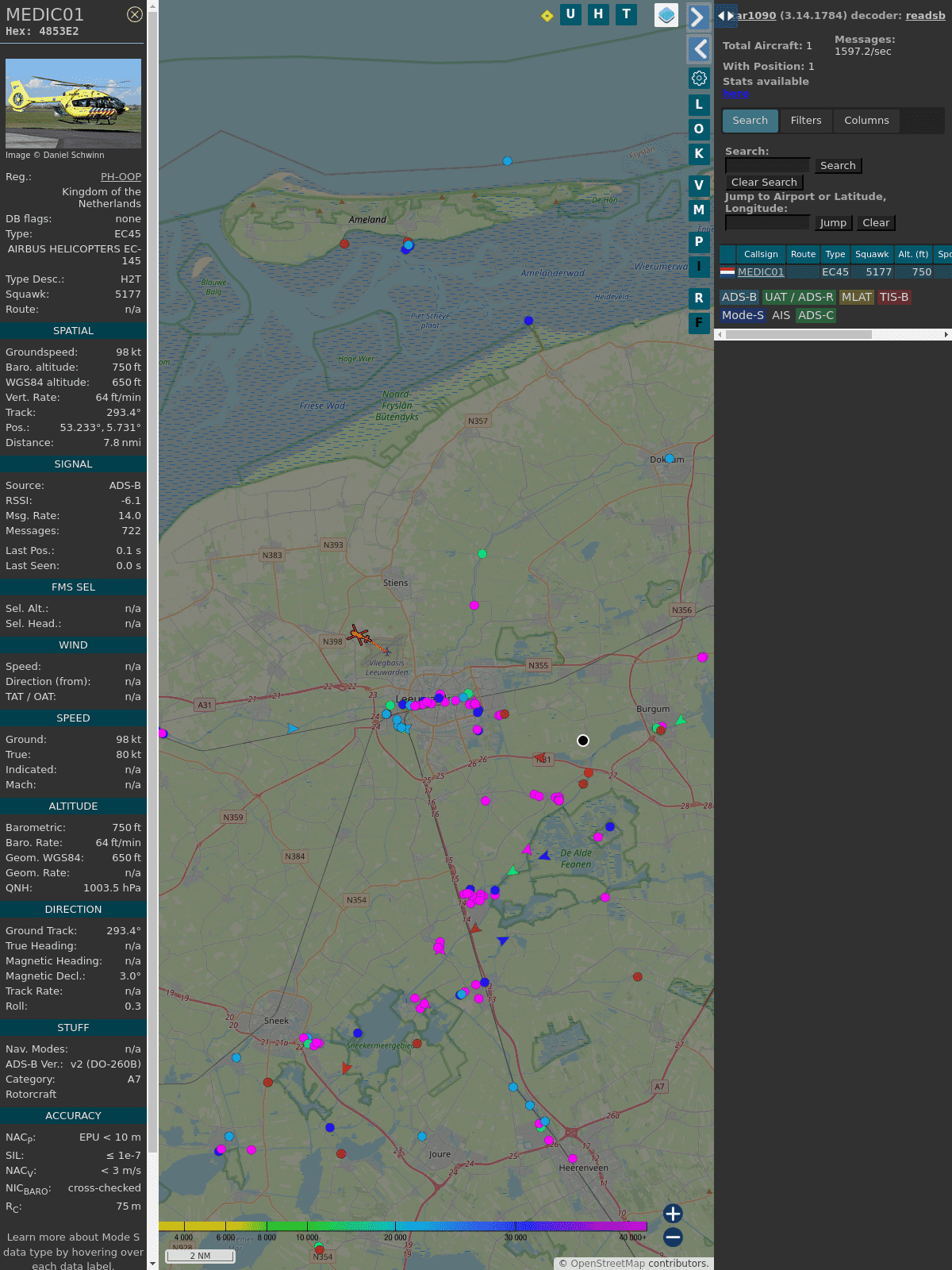Open the Columns tab
Image resolution: width=952 pixels, height=1270 pixels.
(x=866, y=121)
